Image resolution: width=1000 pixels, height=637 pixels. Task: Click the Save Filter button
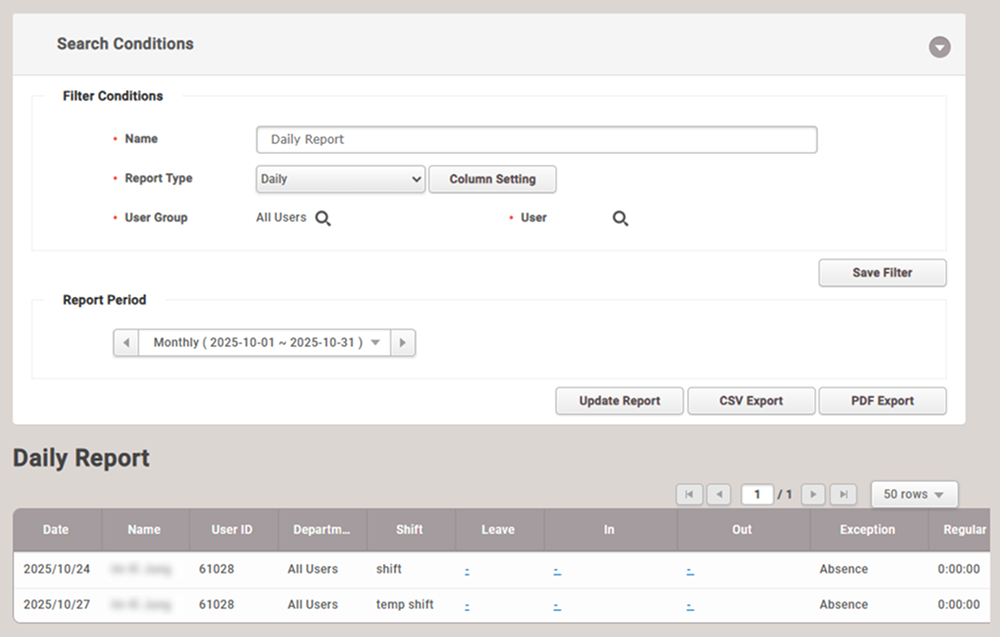point(882,273)
